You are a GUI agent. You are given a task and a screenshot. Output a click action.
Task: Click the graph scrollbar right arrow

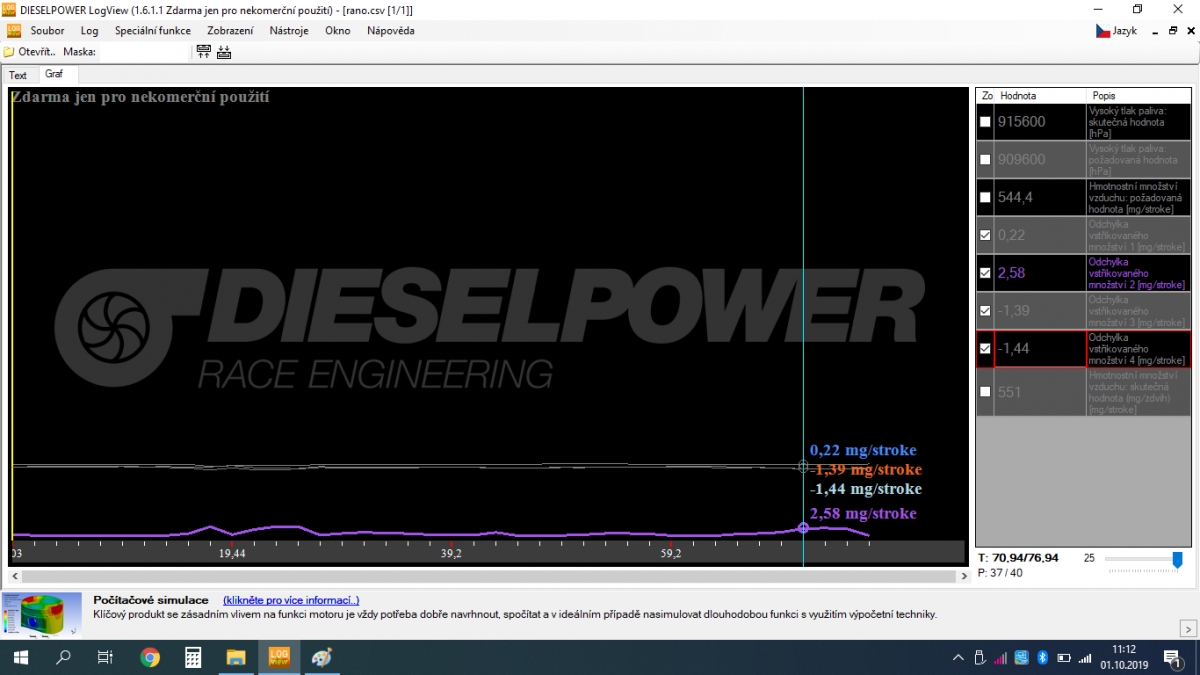964,576
